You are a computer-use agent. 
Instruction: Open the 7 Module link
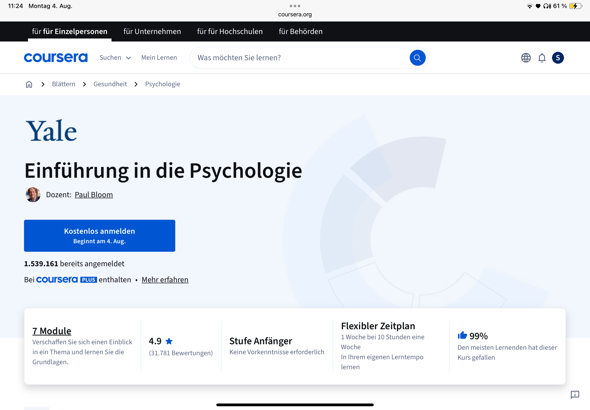[52, 331]
